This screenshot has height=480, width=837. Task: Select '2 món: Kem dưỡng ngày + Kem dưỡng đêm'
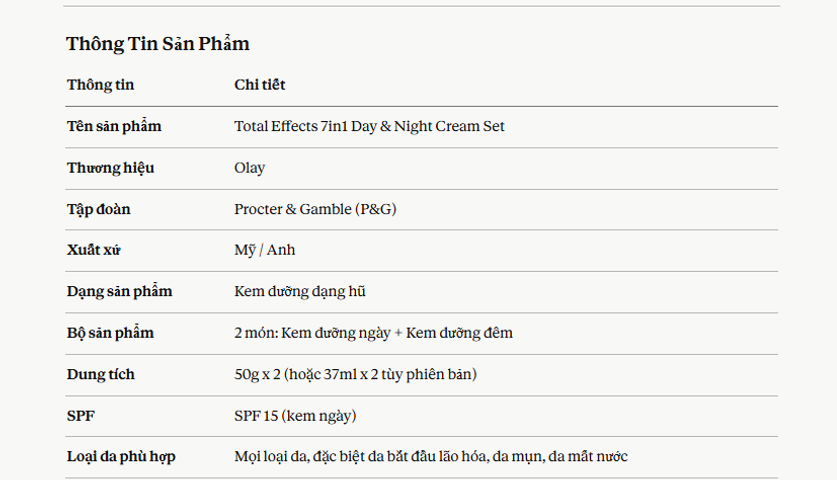pos(373,333)
